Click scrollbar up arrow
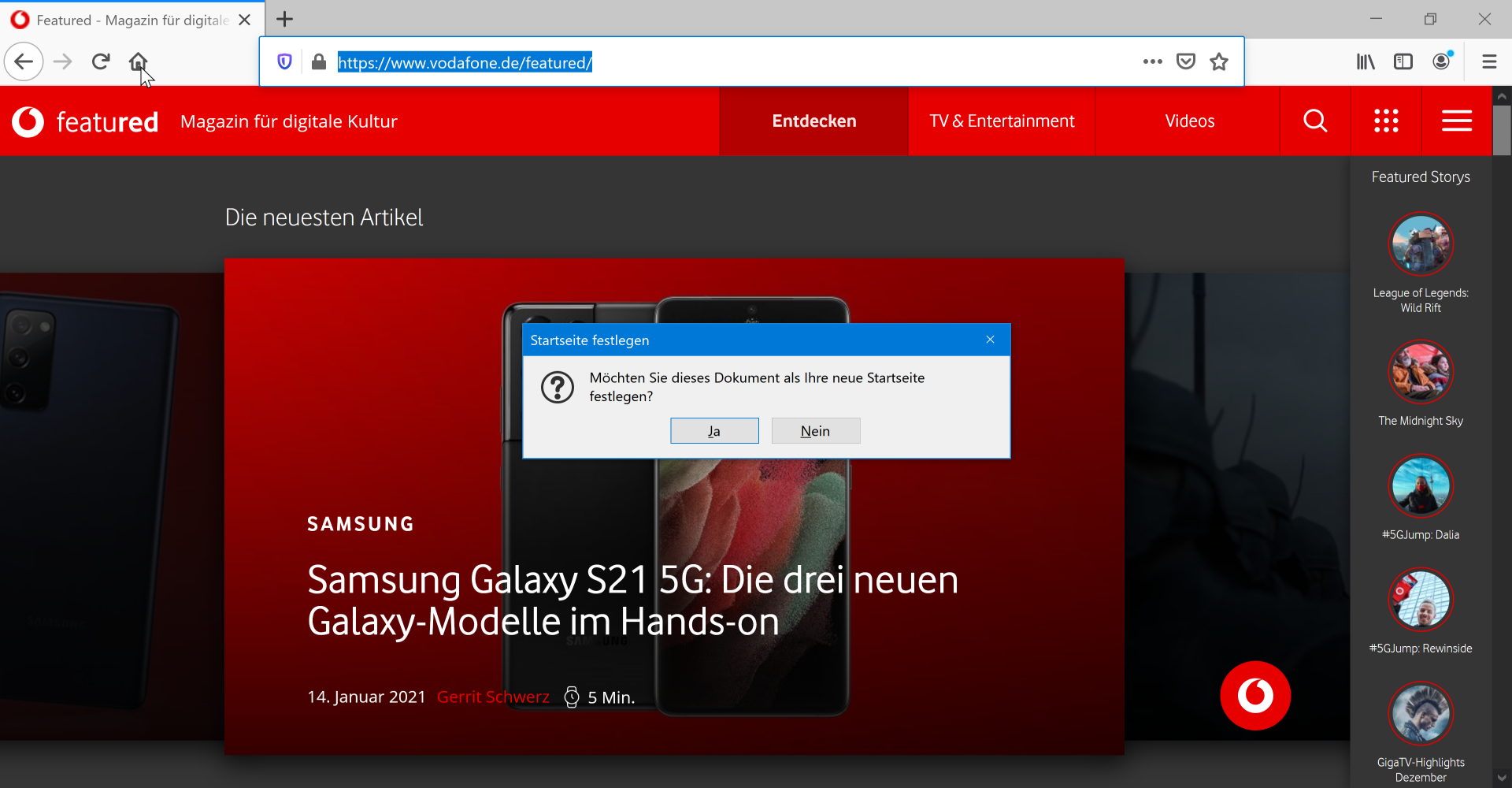The width and height of the screenshot is (1512, 788). [x=1502, y=96]
